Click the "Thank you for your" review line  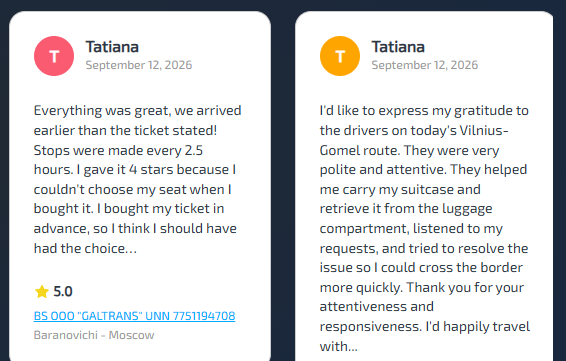pyautogui.click(x=422, y=288)
